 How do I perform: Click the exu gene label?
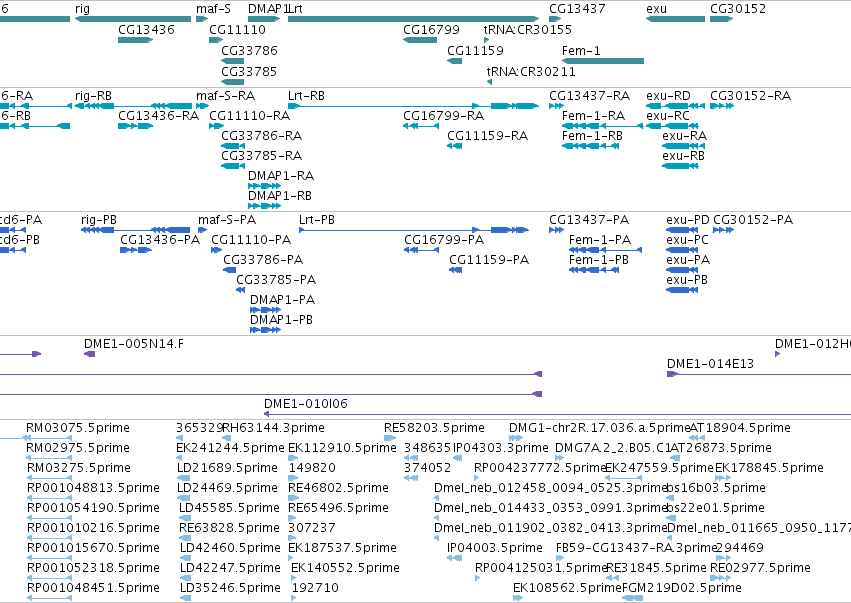657,9
